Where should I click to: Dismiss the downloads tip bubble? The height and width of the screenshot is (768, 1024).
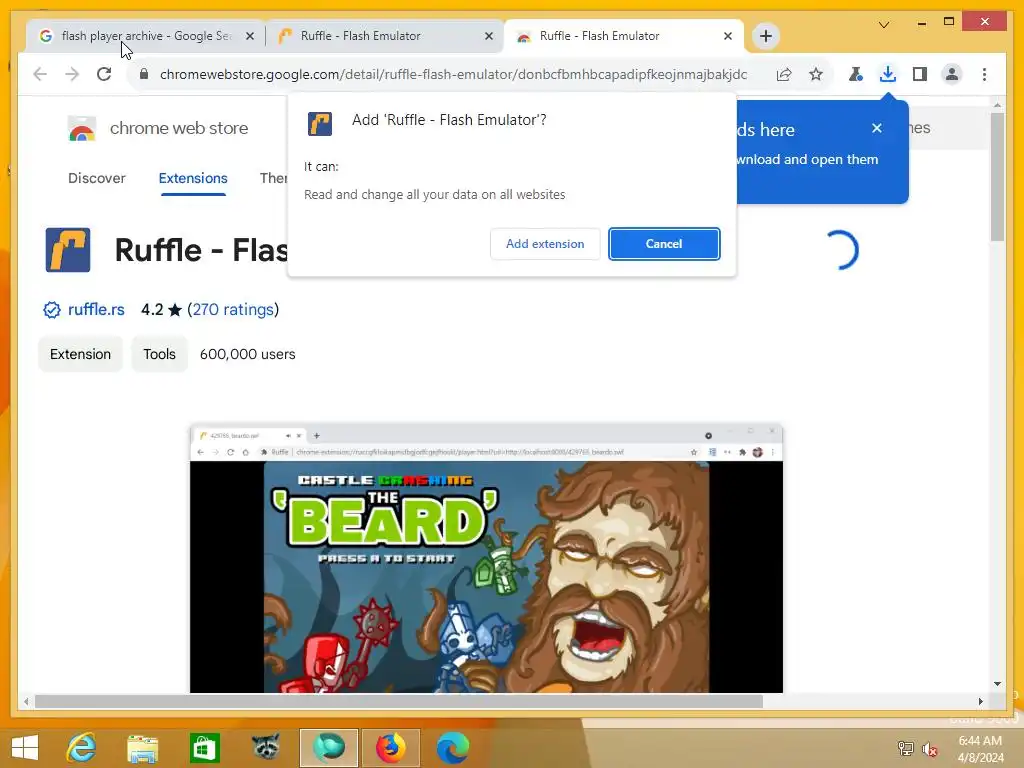(876, 128)
